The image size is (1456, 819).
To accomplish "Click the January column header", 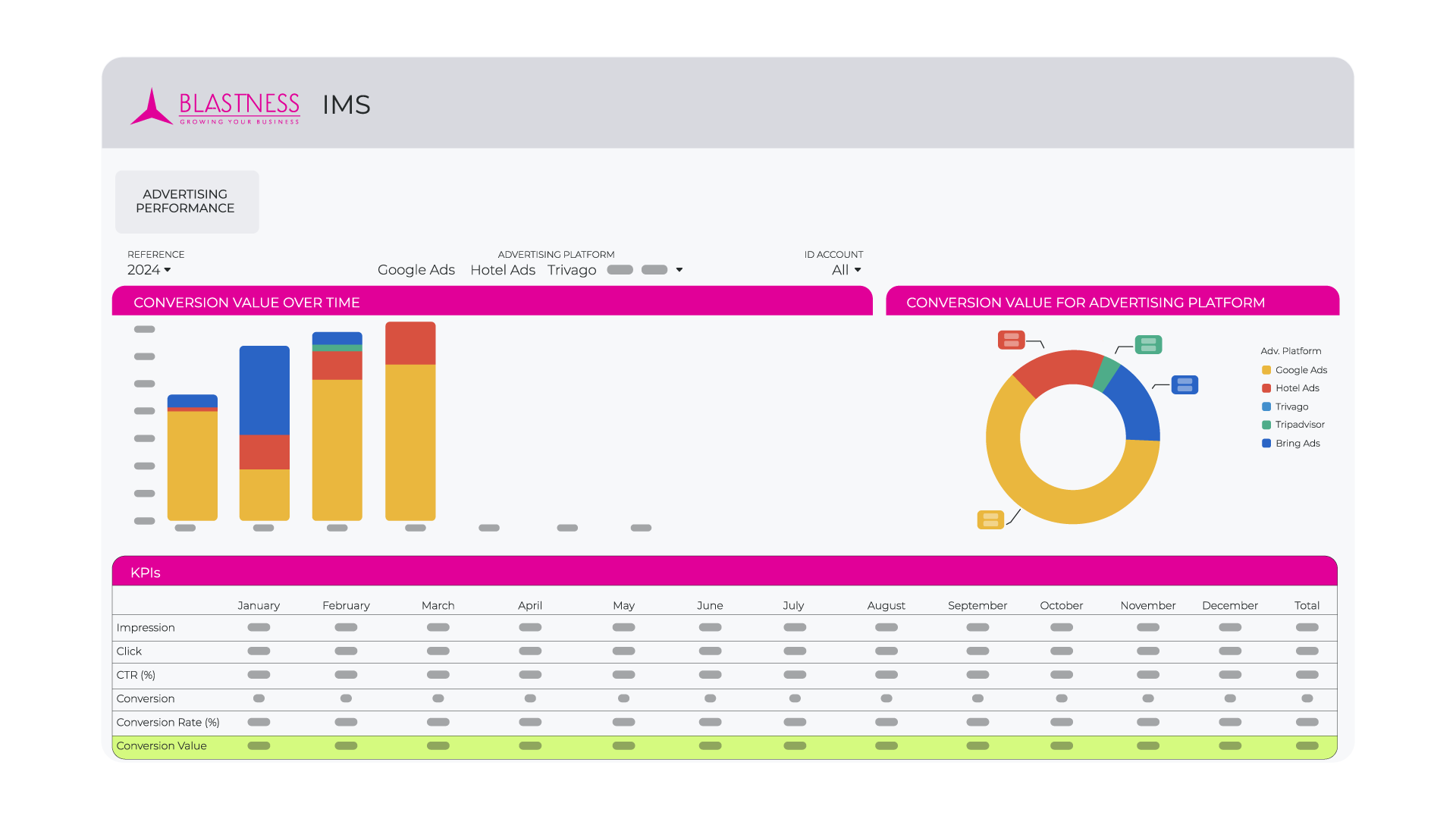I will pyautogui.click(x=259, y=605).
